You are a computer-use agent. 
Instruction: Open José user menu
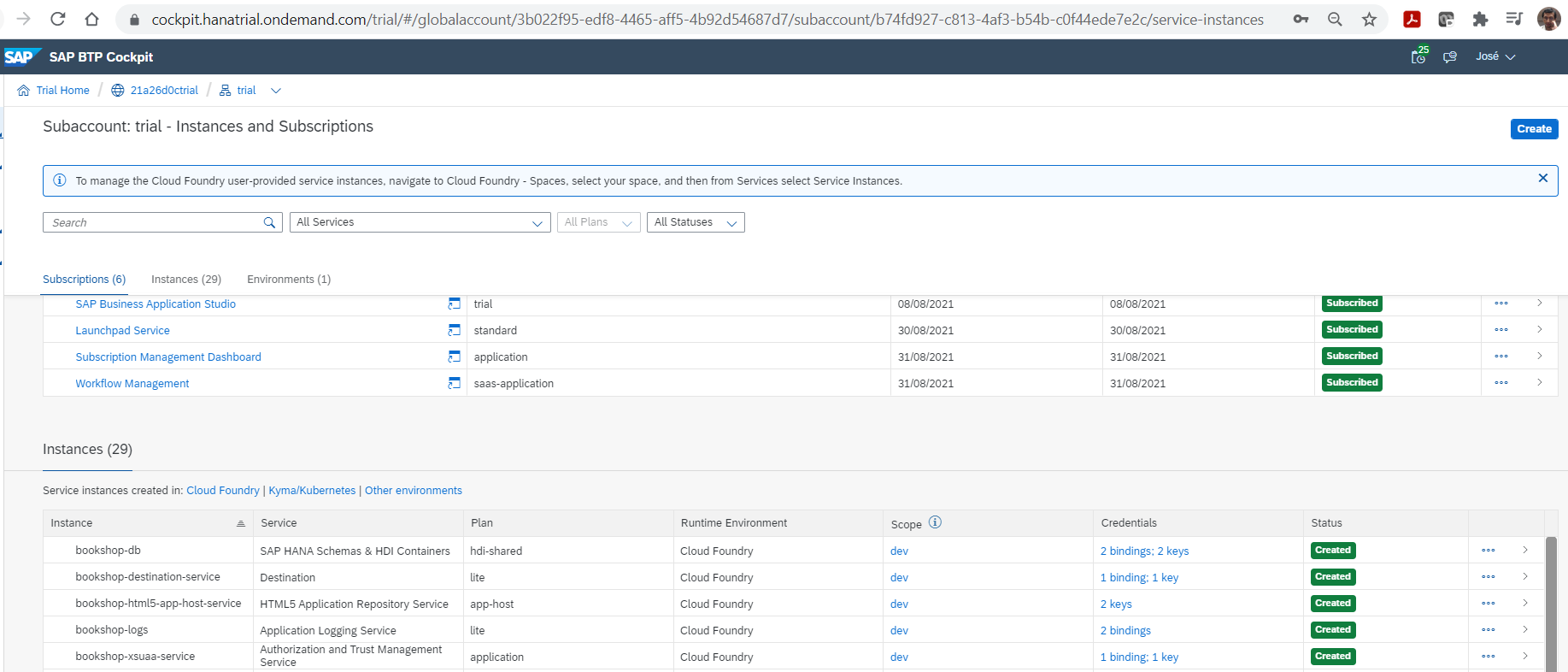tap(1495, 56)
